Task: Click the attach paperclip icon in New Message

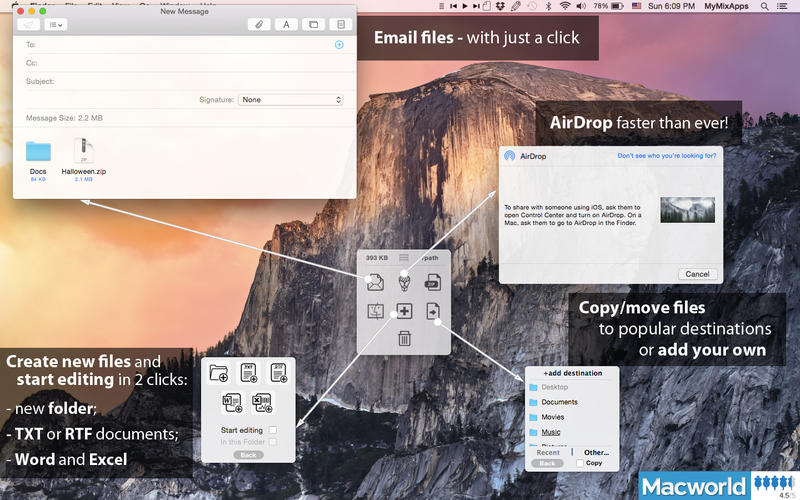Action: (x=258, y=23)
